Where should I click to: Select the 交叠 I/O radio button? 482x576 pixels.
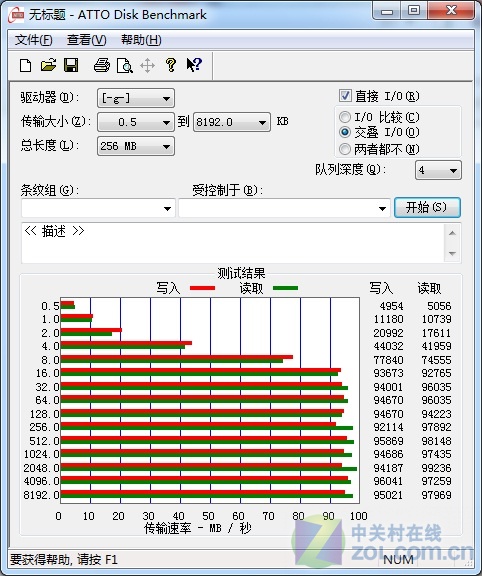click(x=345, y=132)
